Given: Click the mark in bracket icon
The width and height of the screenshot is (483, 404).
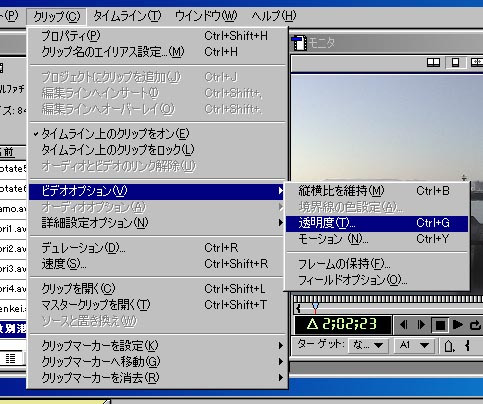Looking at the screenshot, I should click(468, 346).
